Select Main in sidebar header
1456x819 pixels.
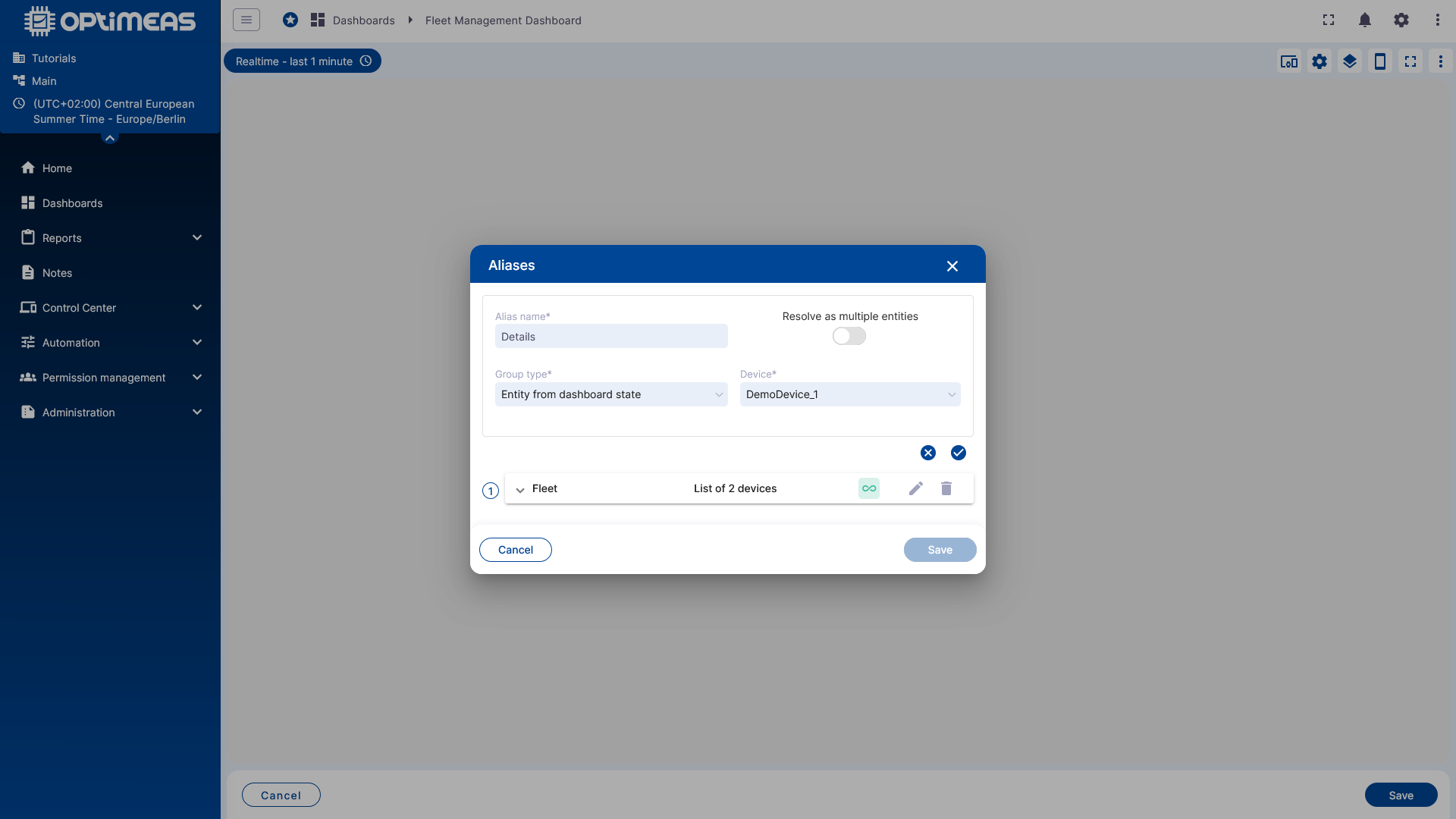pyautogui.click(x=44, y=81)
